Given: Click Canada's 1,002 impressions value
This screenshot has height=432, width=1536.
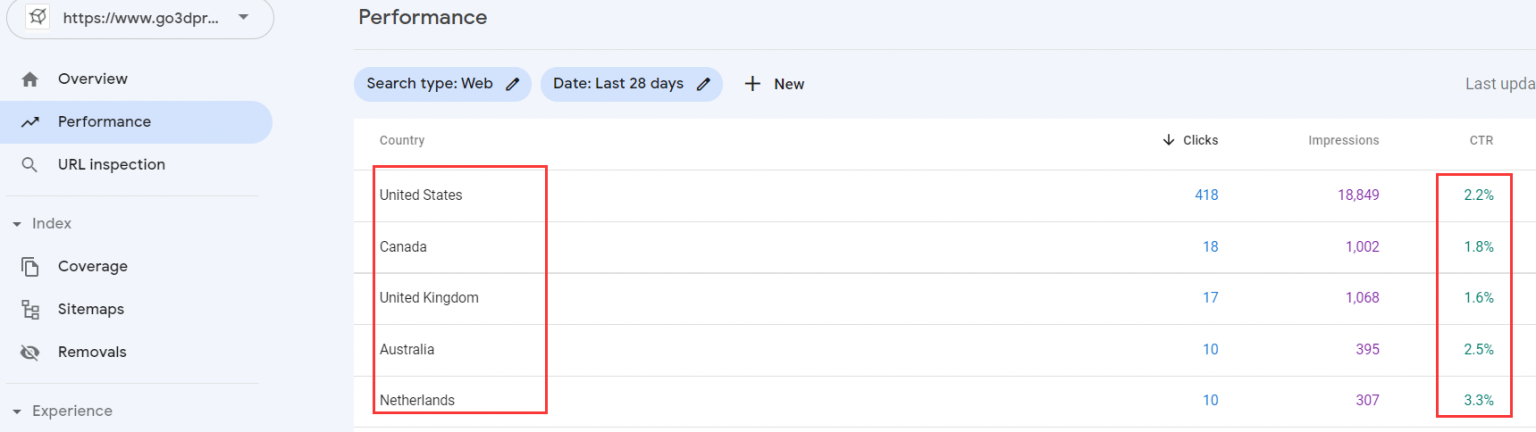Looking at the screenshot, I should click(x=1362, y=247).
